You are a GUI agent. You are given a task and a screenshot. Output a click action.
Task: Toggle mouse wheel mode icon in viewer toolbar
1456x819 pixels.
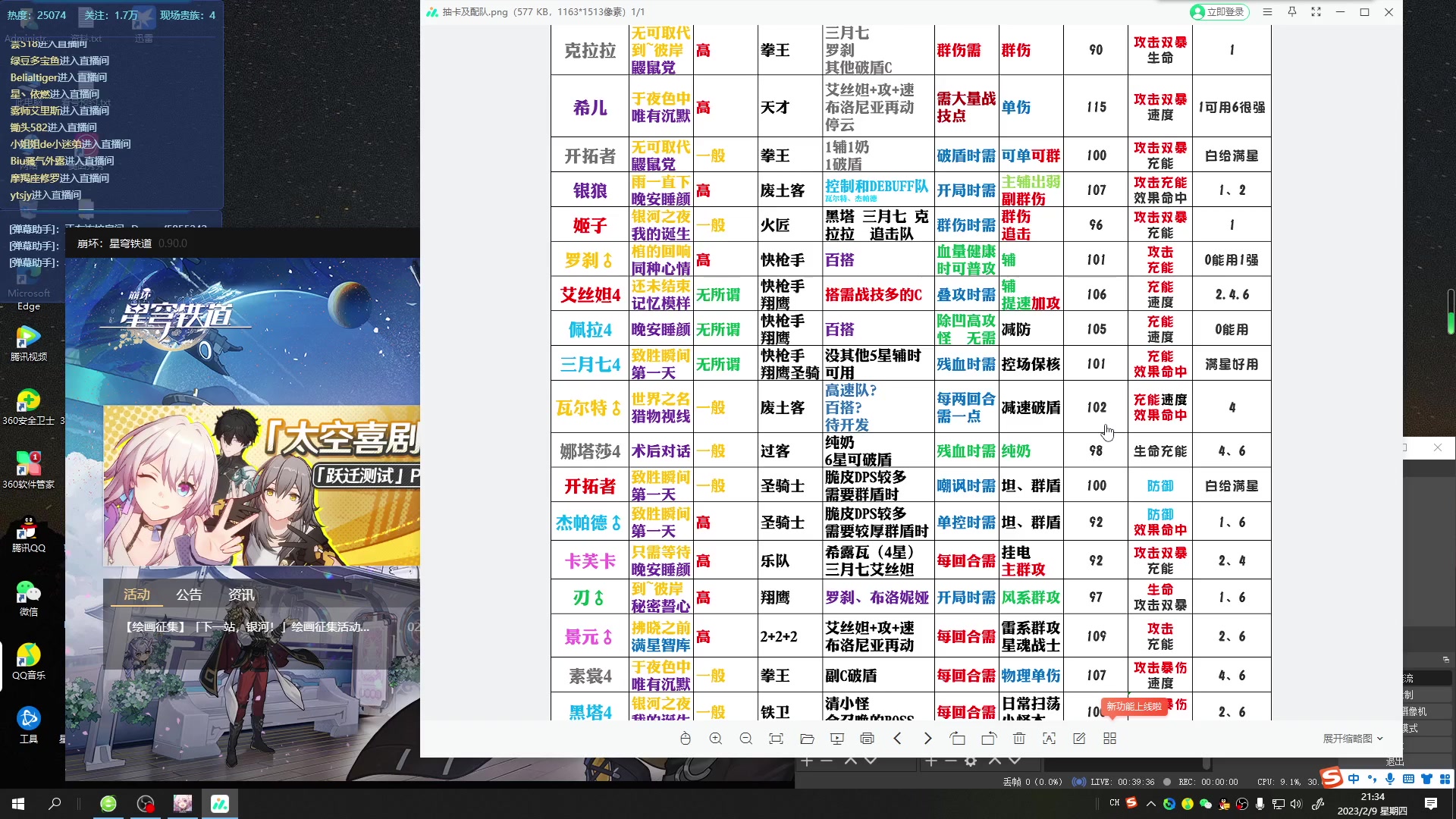[x=685, y=739]
